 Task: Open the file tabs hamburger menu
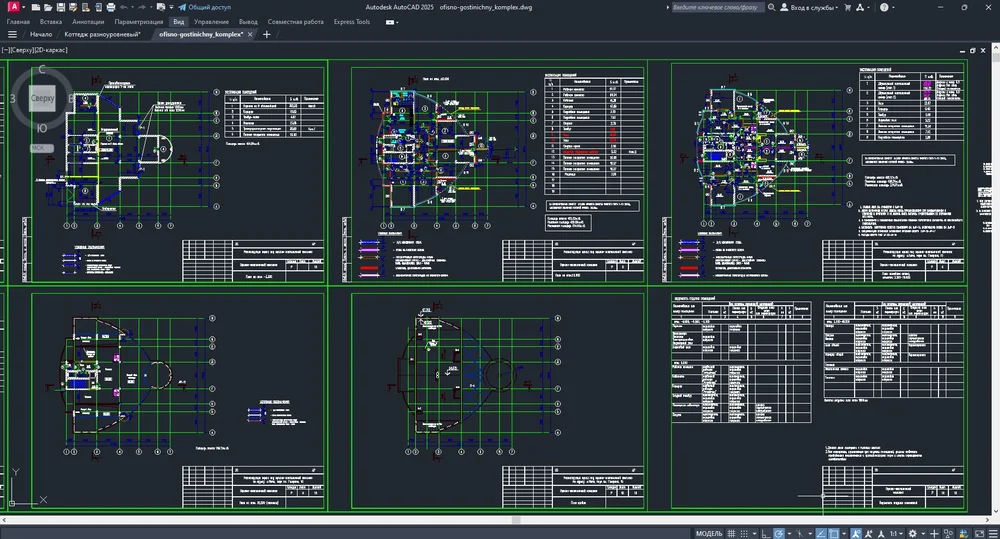[12, 34]
